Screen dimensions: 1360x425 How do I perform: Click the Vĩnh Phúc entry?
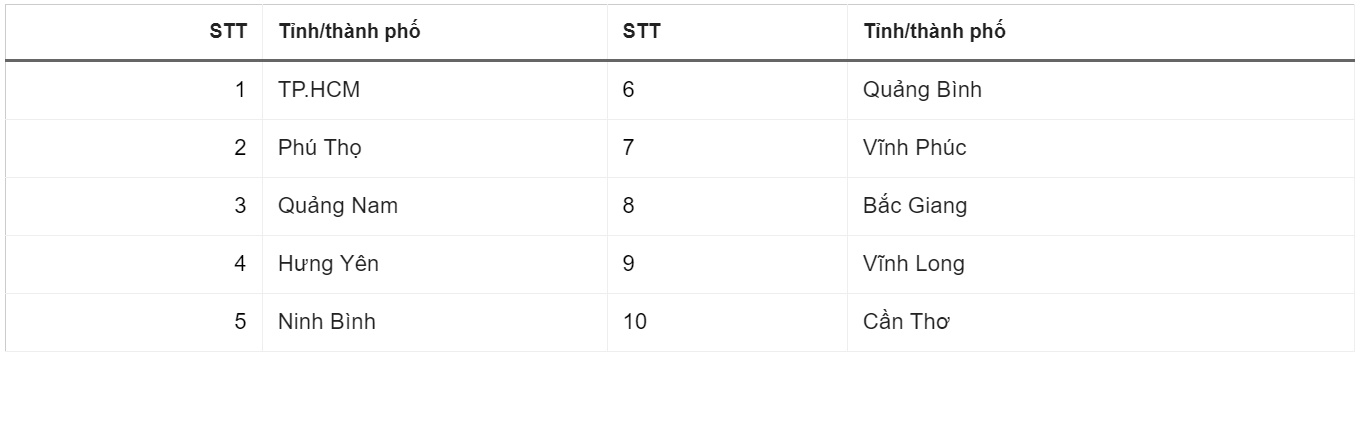pos(914,148)
